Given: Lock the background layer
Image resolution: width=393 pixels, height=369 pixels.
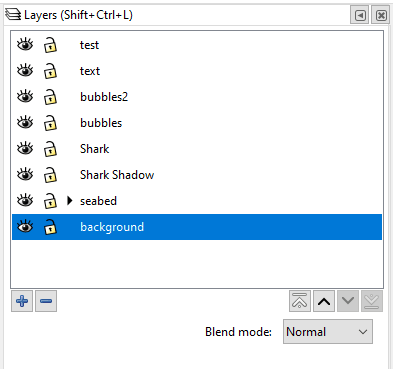Looking at the screenshot, I should point(50,227).
